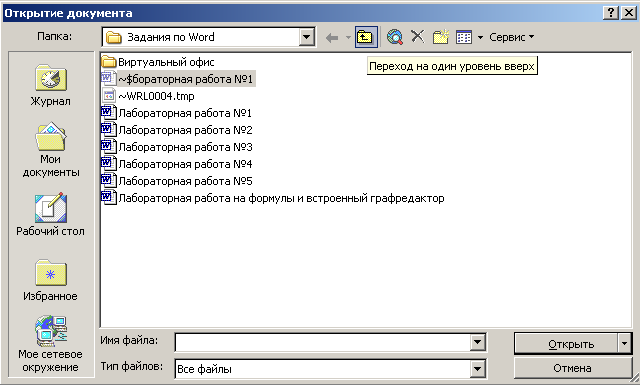Expand the Папка folder dropdown
This screenshot has width=640, height=385.
306,38
